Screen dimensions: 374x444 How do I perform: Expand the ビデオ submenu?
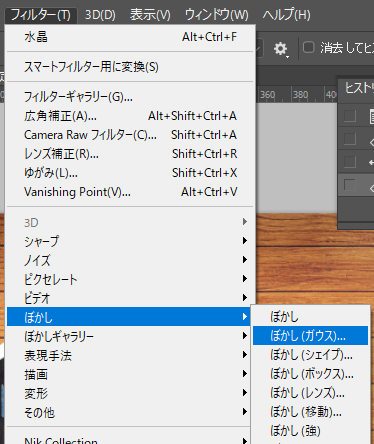point(130,298)
